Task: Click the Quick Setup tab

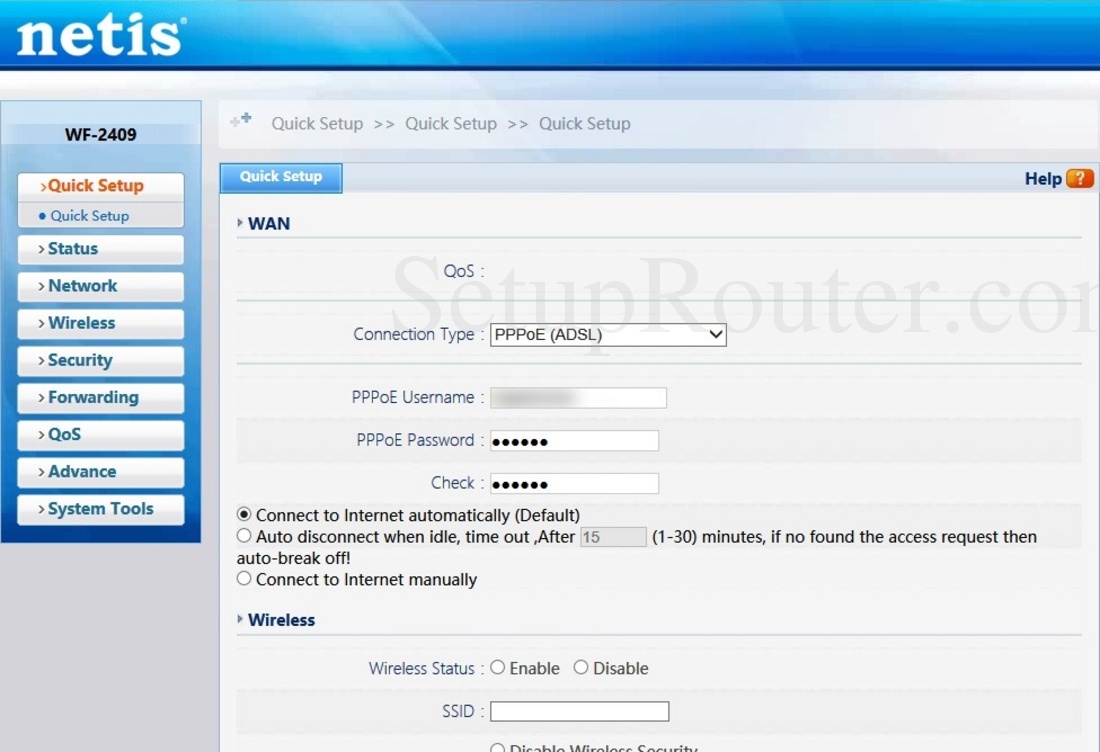Action: pos(281,177)
